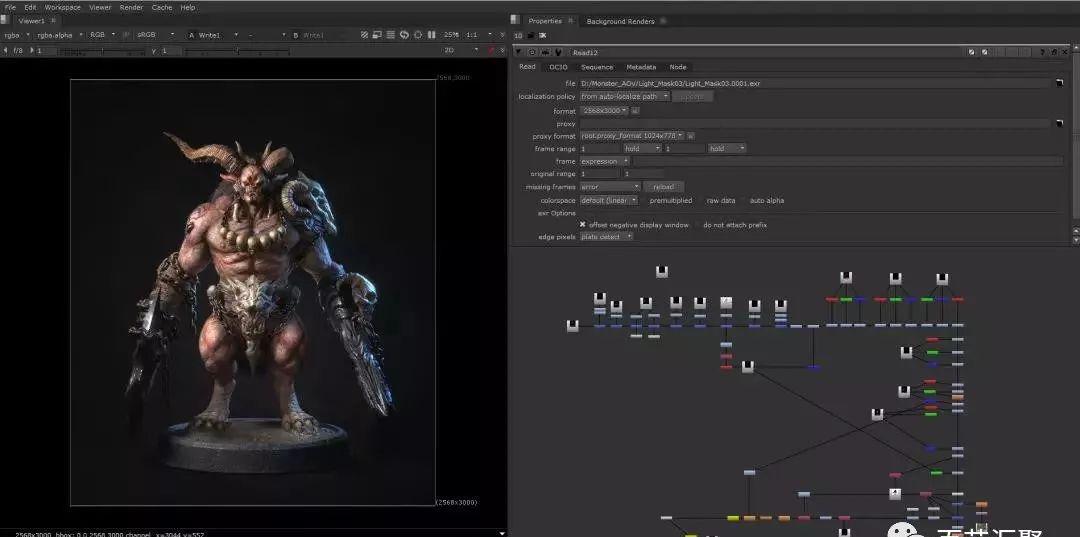Browse for file using the folder icon on file row
This screenshot has width=1080, height=537.
pyautogui.click(x=1059, y=83)
